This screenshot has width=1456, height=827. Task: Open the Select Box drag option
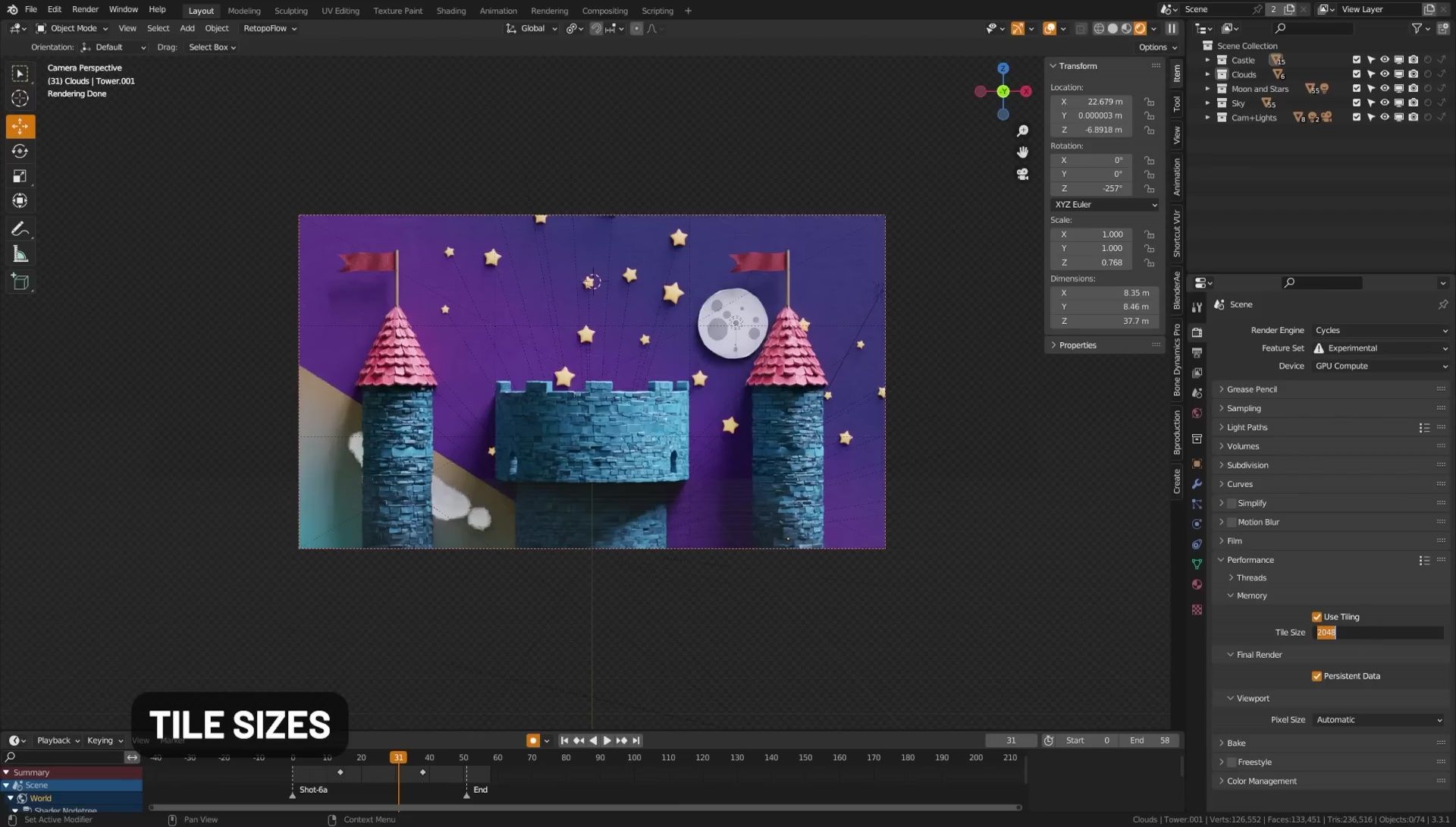212,47
